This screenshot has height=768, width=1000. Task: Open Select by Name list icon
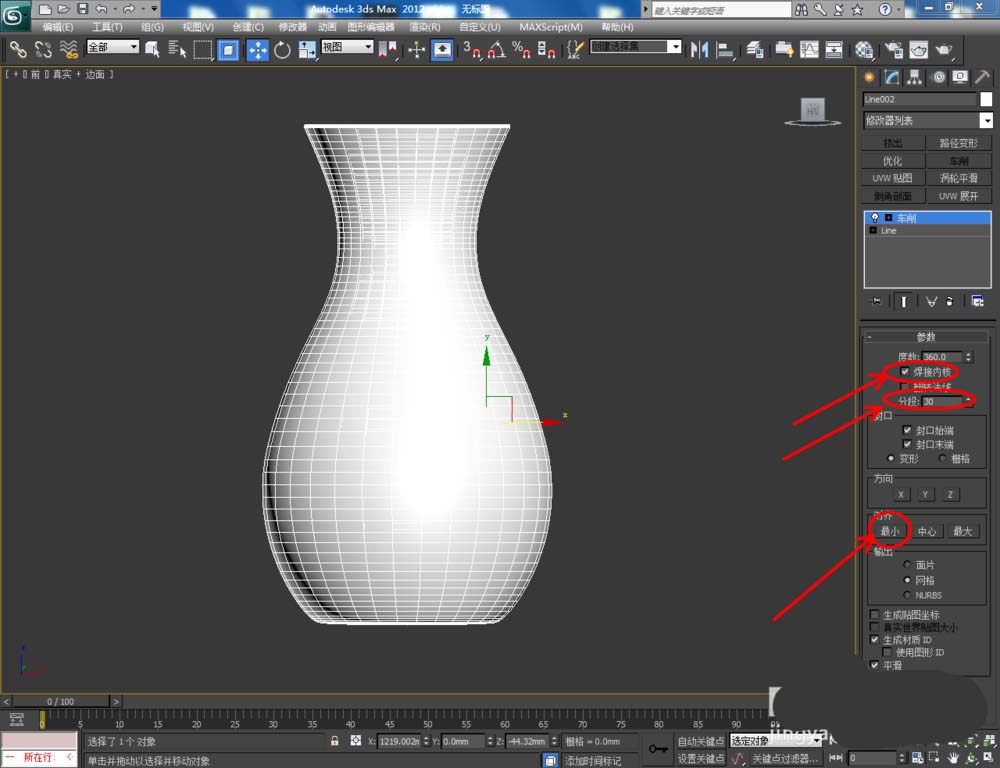point(177,49)
